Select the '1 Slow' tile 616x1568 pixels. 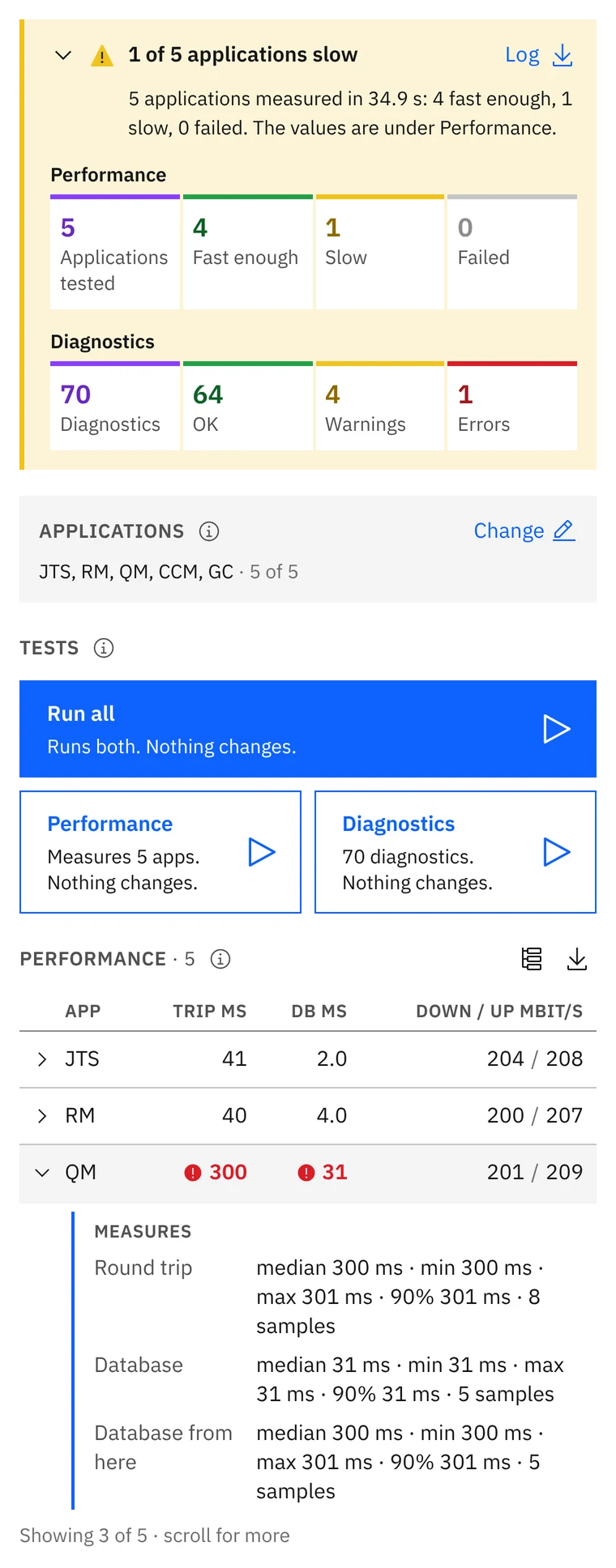(x=380, y=252)
